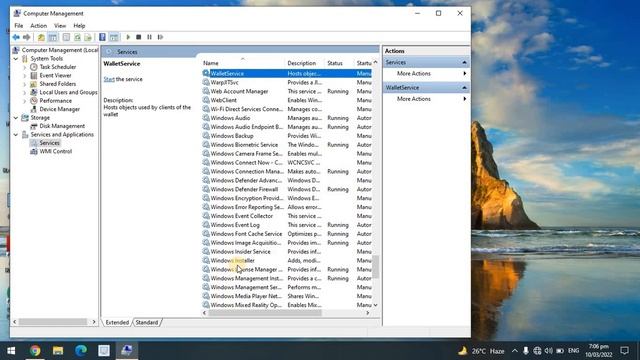Click the services list vertical scrollbar thumb
Image resolution: width=640 pixels, height=360 pixels.
(376, 267)
